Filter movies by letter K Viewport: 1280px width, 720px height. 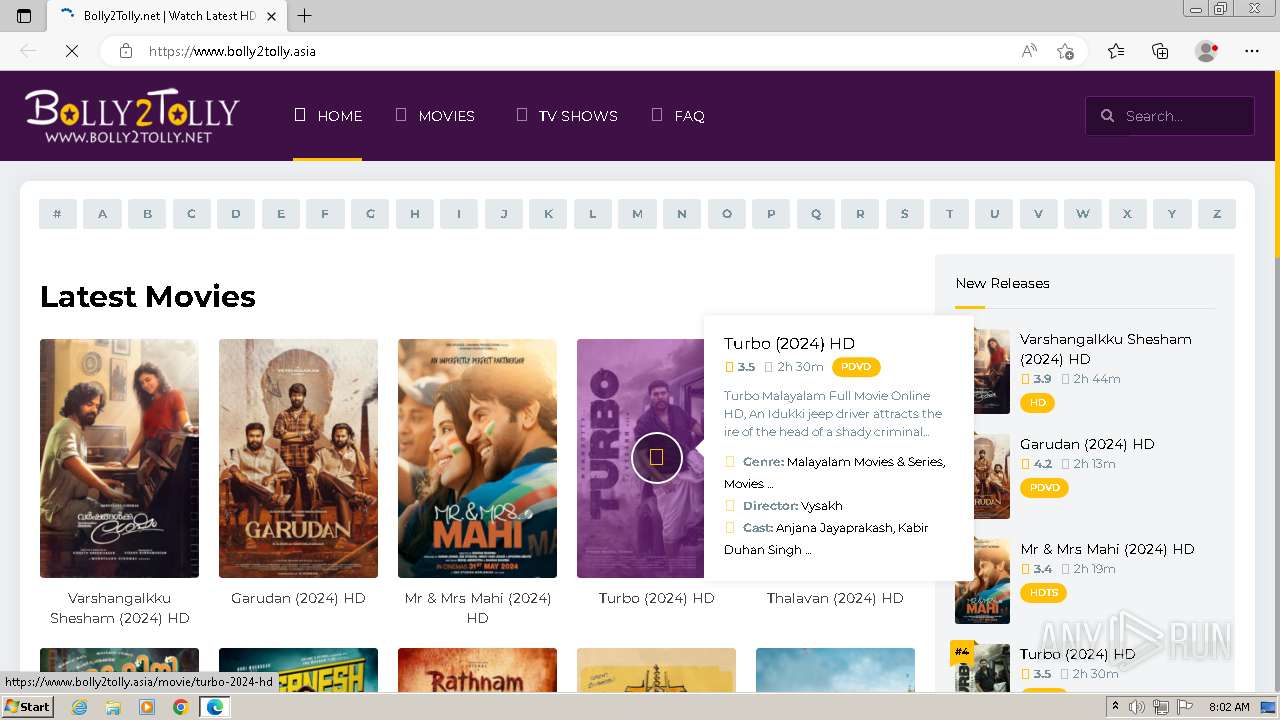click(548, 214)
